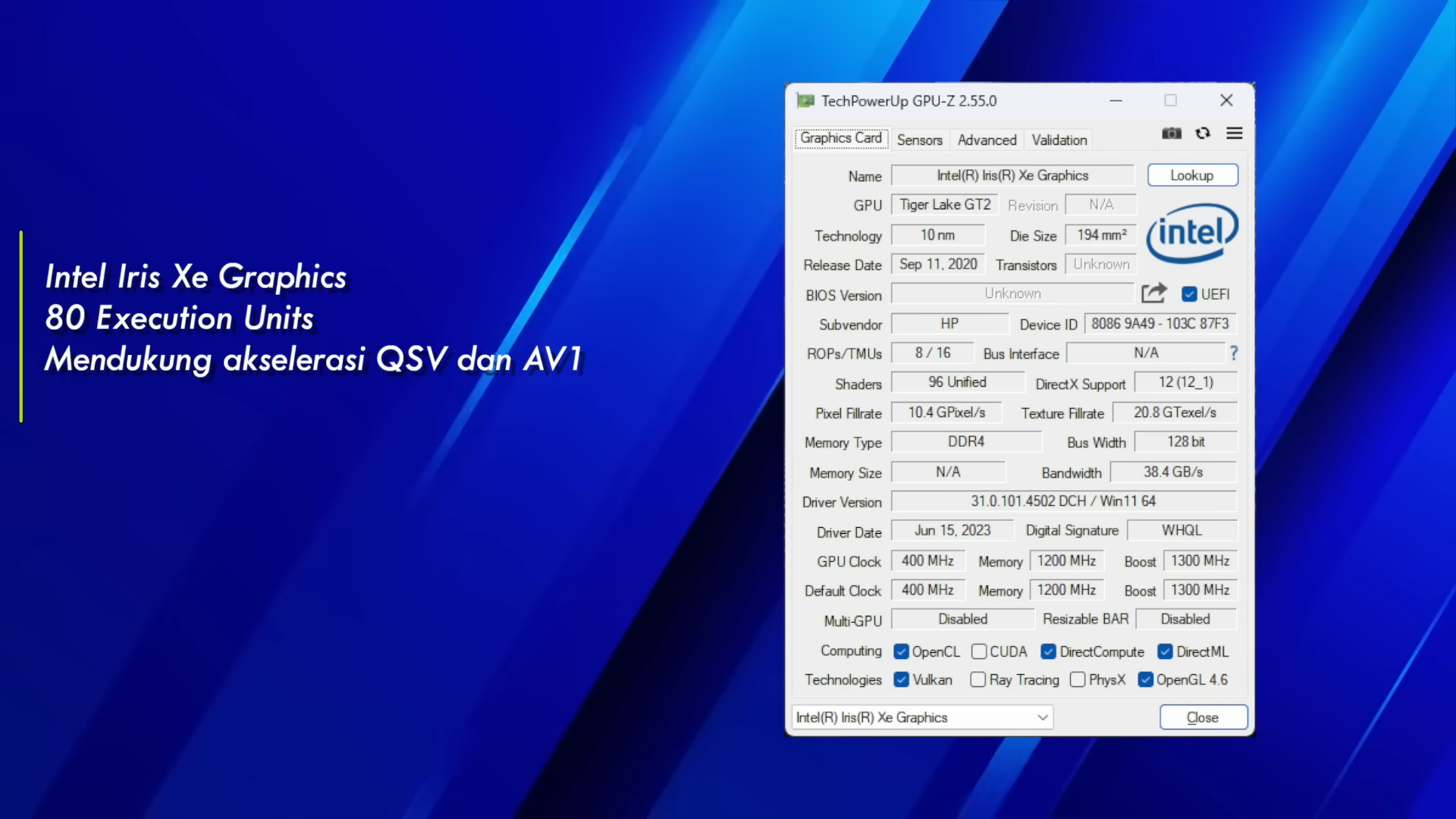Switch to the Advanced tab
Viewport: 1456px width, 819px height.
click(987, 140)
